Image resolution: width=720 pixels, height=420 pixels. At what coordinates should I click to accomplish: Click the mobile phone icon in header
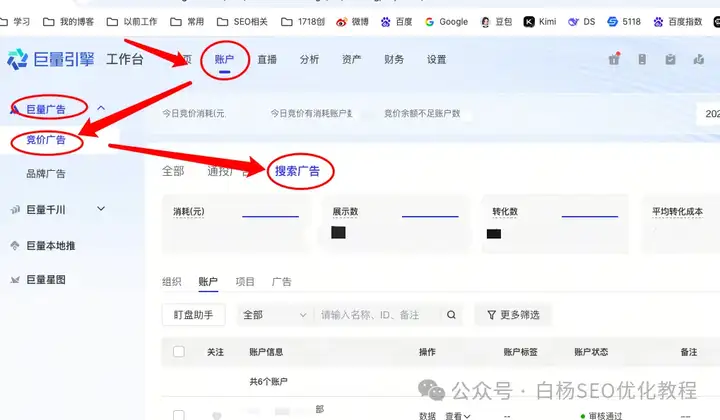tap(642, 59)
